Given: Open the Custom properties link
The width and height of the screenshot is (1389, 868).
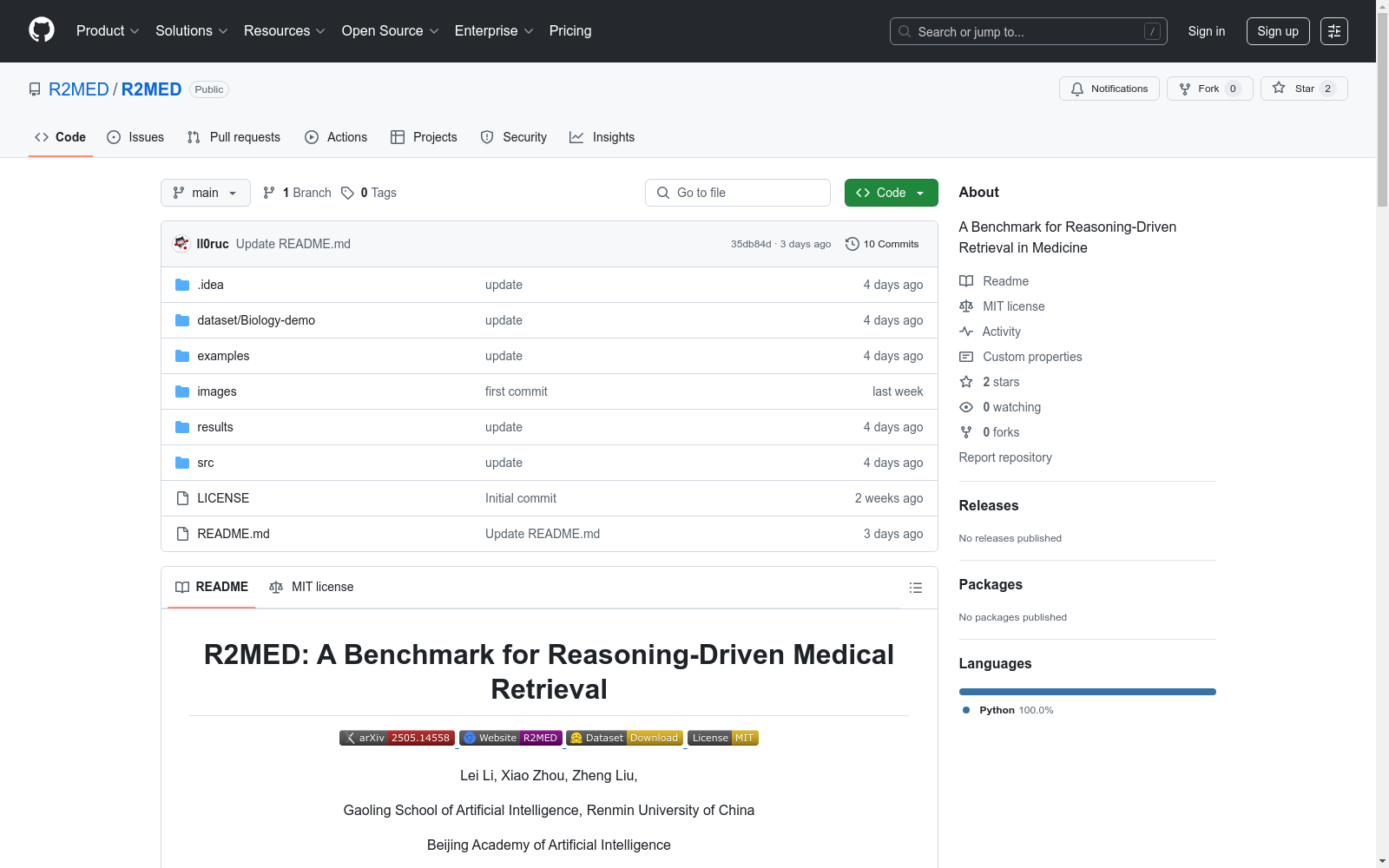Looking at the screenshot, I should click(1032, 357).
